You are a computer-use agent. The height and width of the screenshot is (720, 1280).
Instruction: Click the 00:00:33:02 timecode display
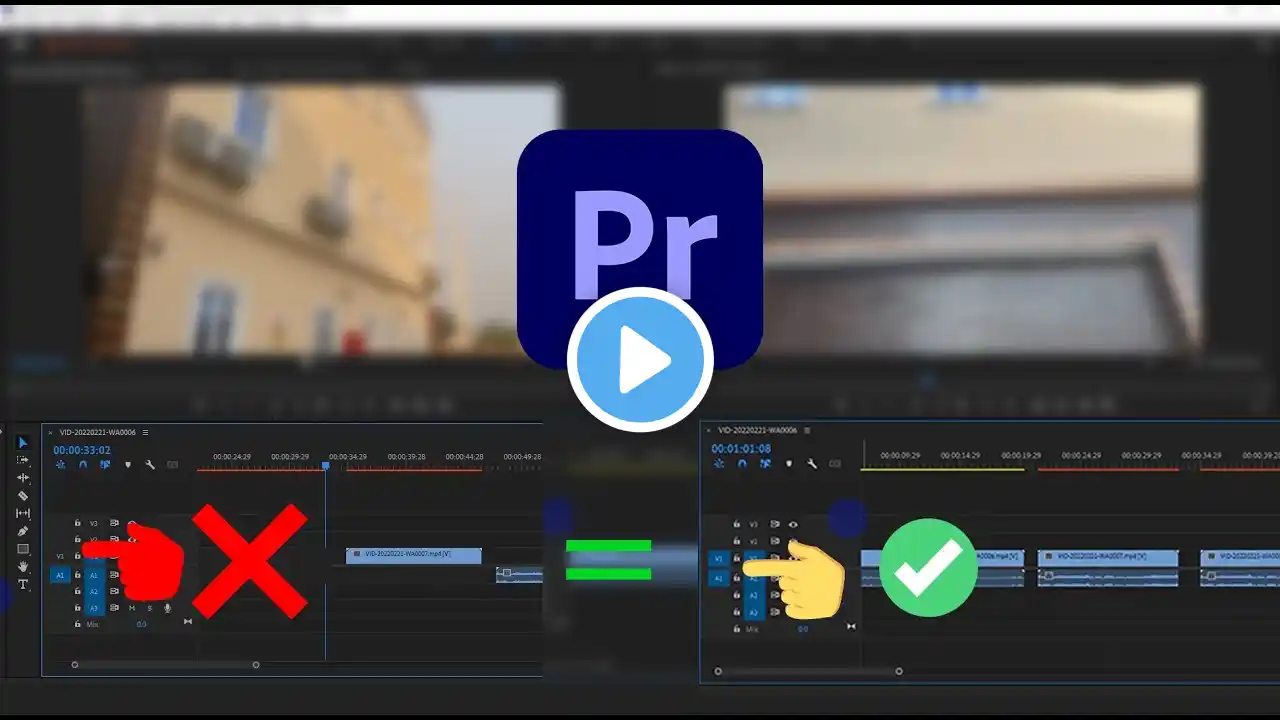tap(82, 450)
